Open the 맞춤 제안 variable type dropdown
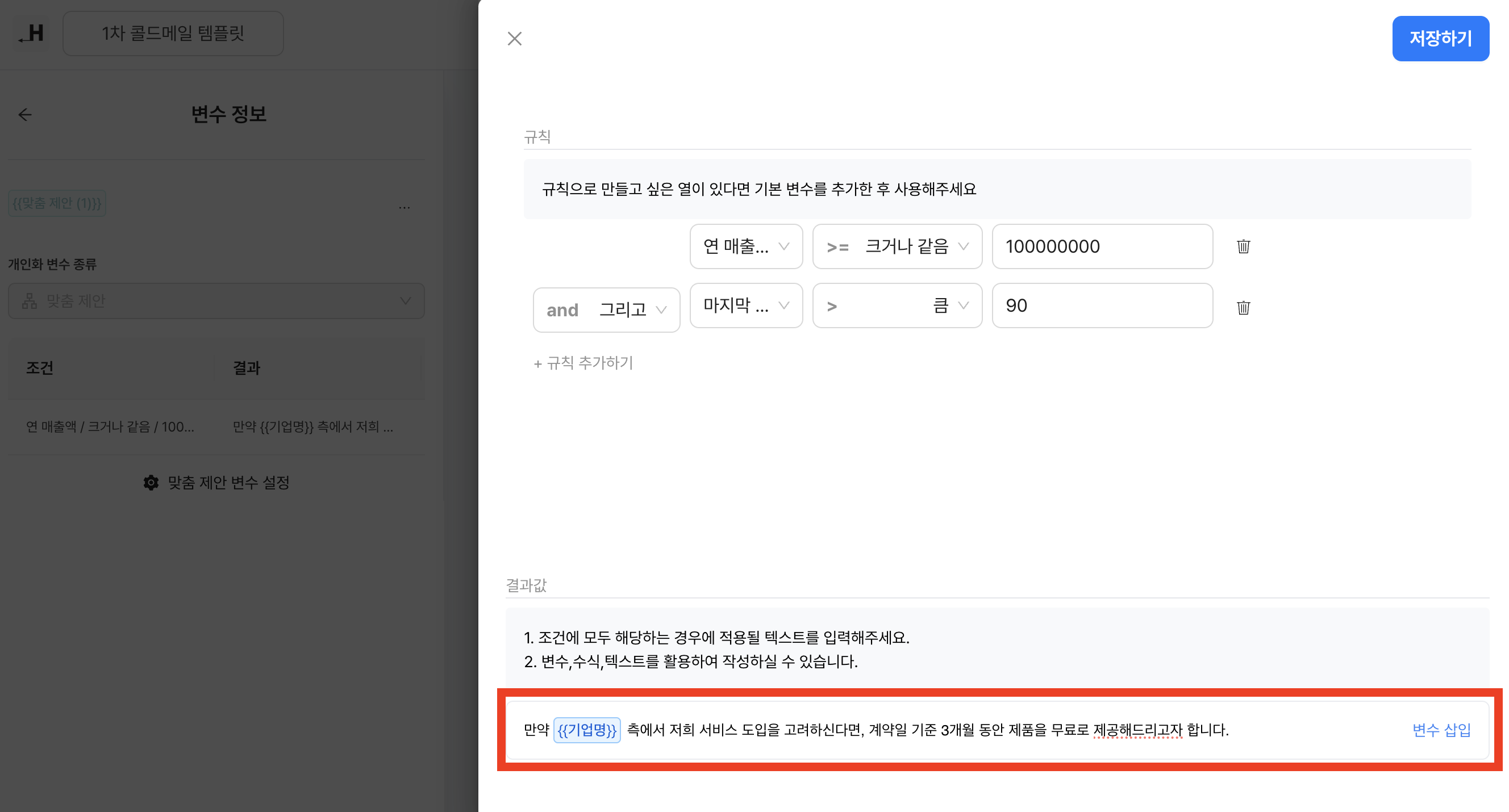Screen dimensions: 1509x812 coord(216,301)
